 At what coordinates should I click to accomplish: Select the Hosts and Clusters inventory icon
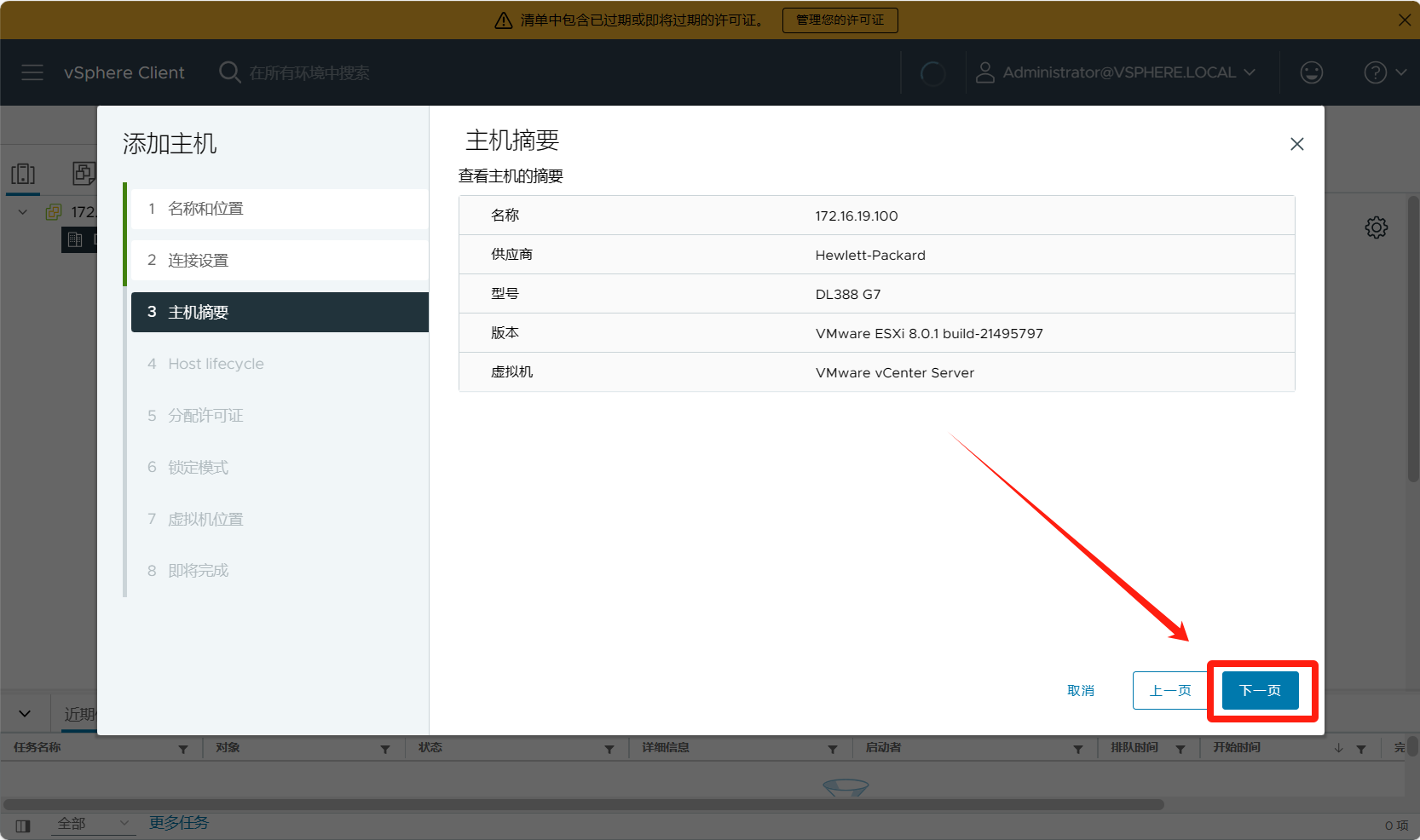(23, 174)
